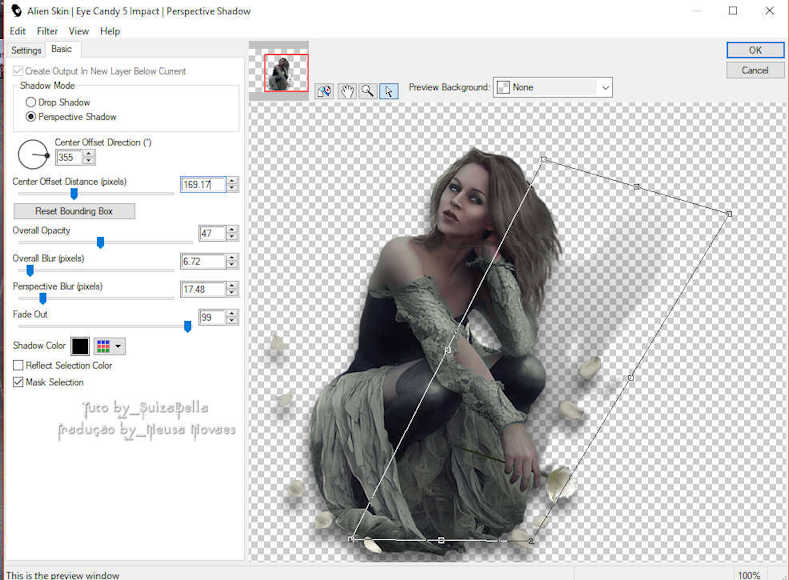
Task: Click the Center Offset Distance slider handle
Action: (74, 194)
